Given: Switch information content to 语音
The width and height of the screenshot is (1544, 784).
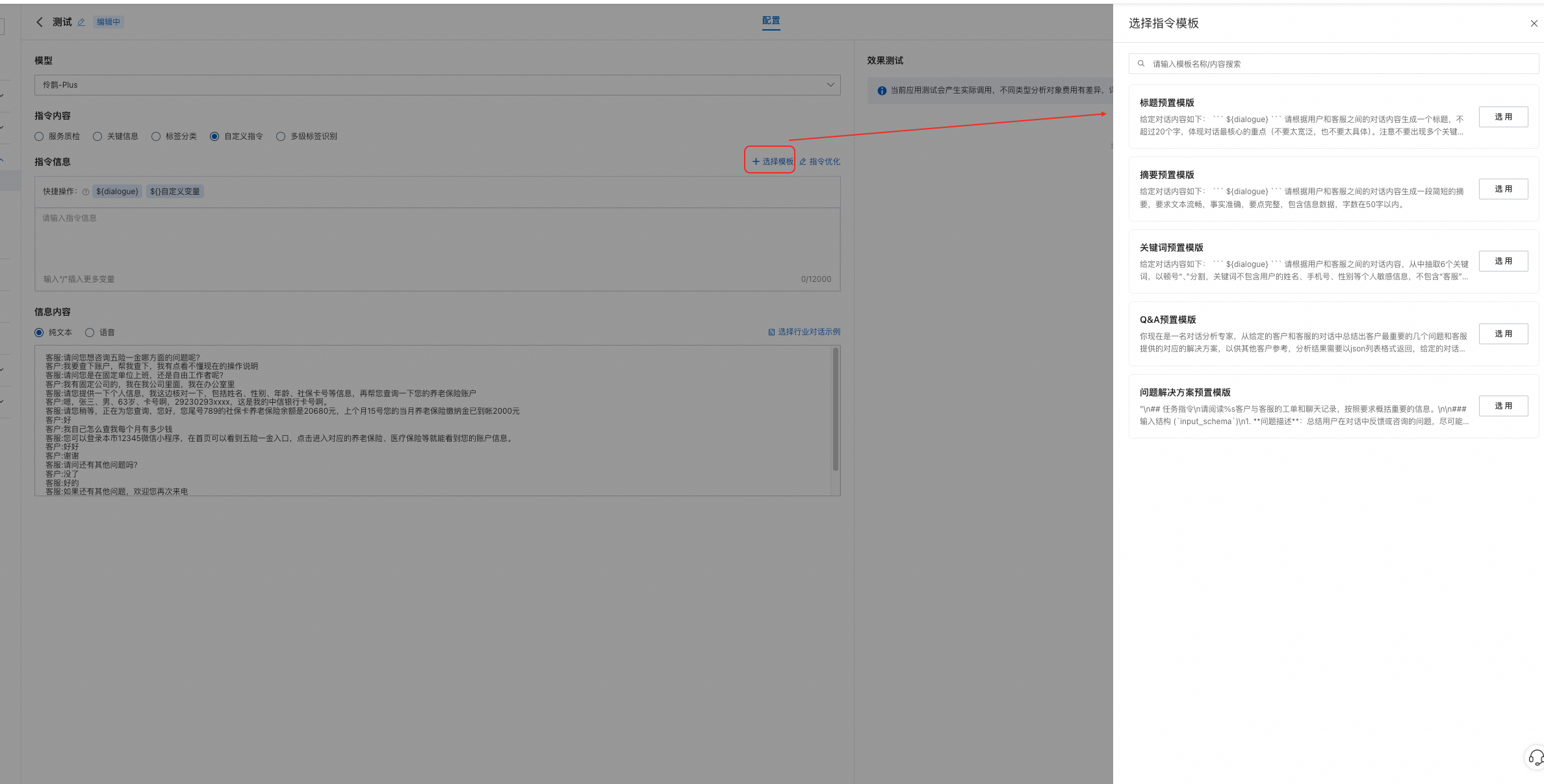Looking at the screenshot, I should [x=90, y=333].
